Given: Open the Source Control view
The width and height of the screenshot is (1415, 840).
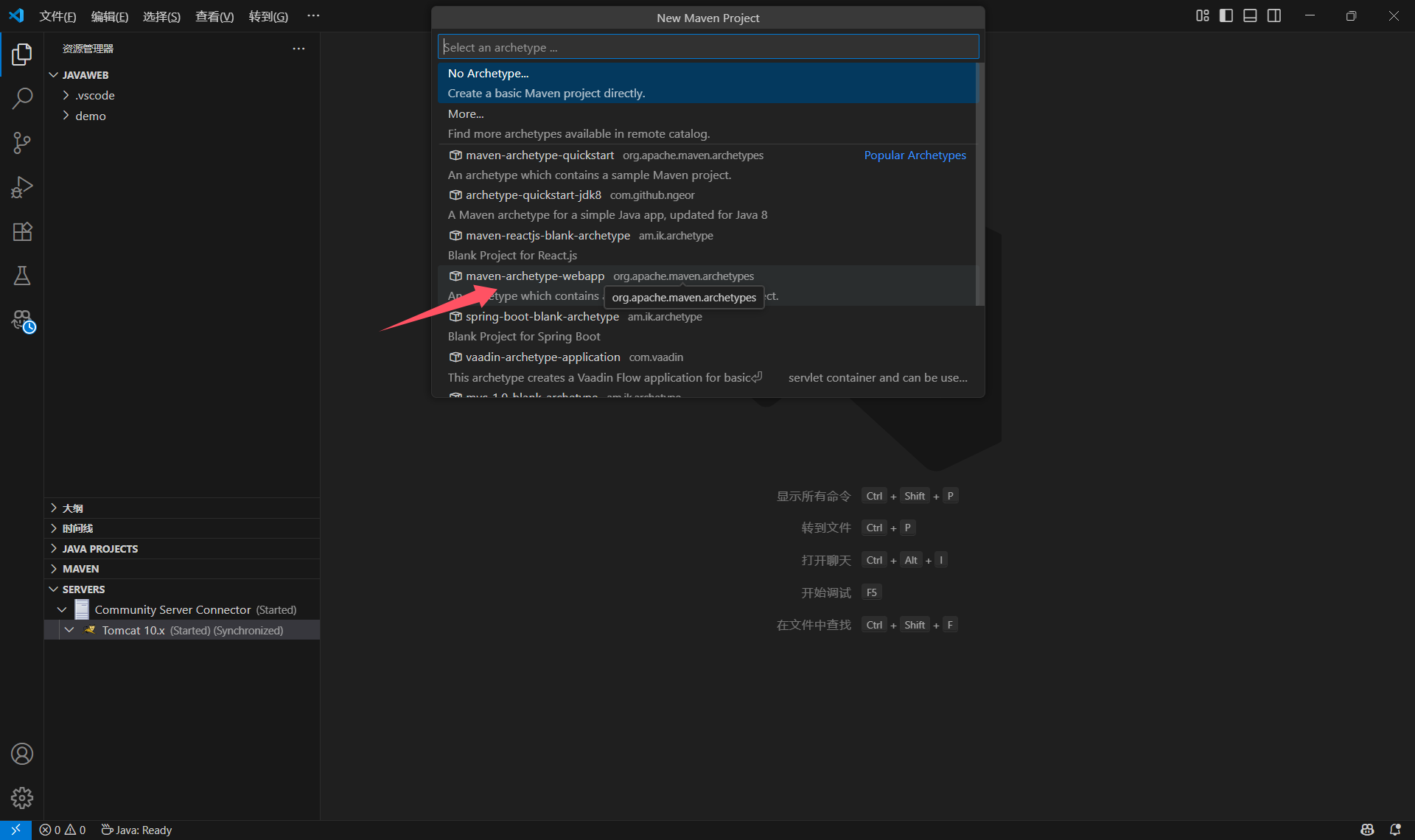Looking at the screenshot, I should pyautogui.click(x=22, y=143).
